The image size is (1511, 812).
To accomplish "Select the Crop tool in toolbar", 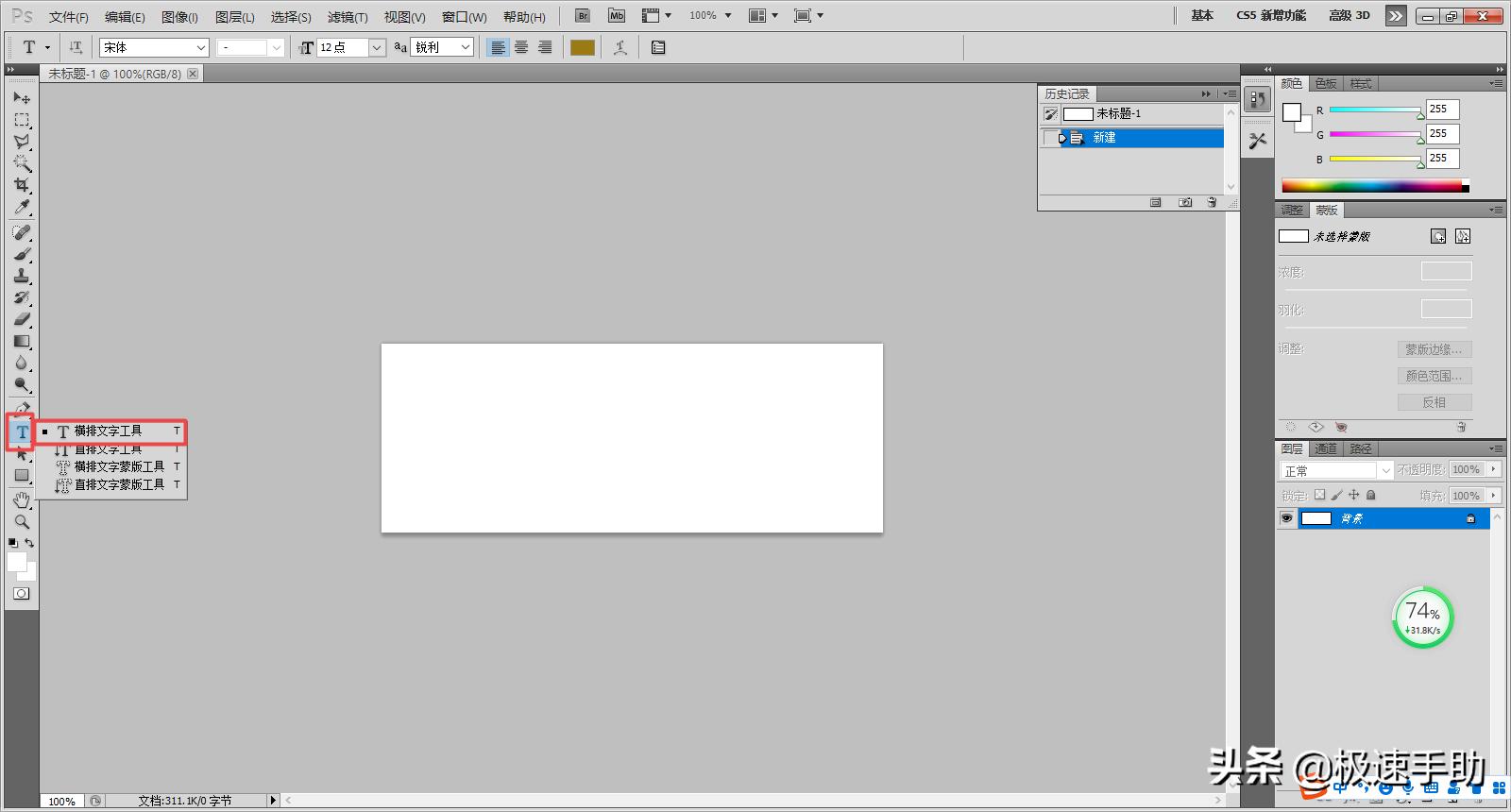I will click(21, 185).
